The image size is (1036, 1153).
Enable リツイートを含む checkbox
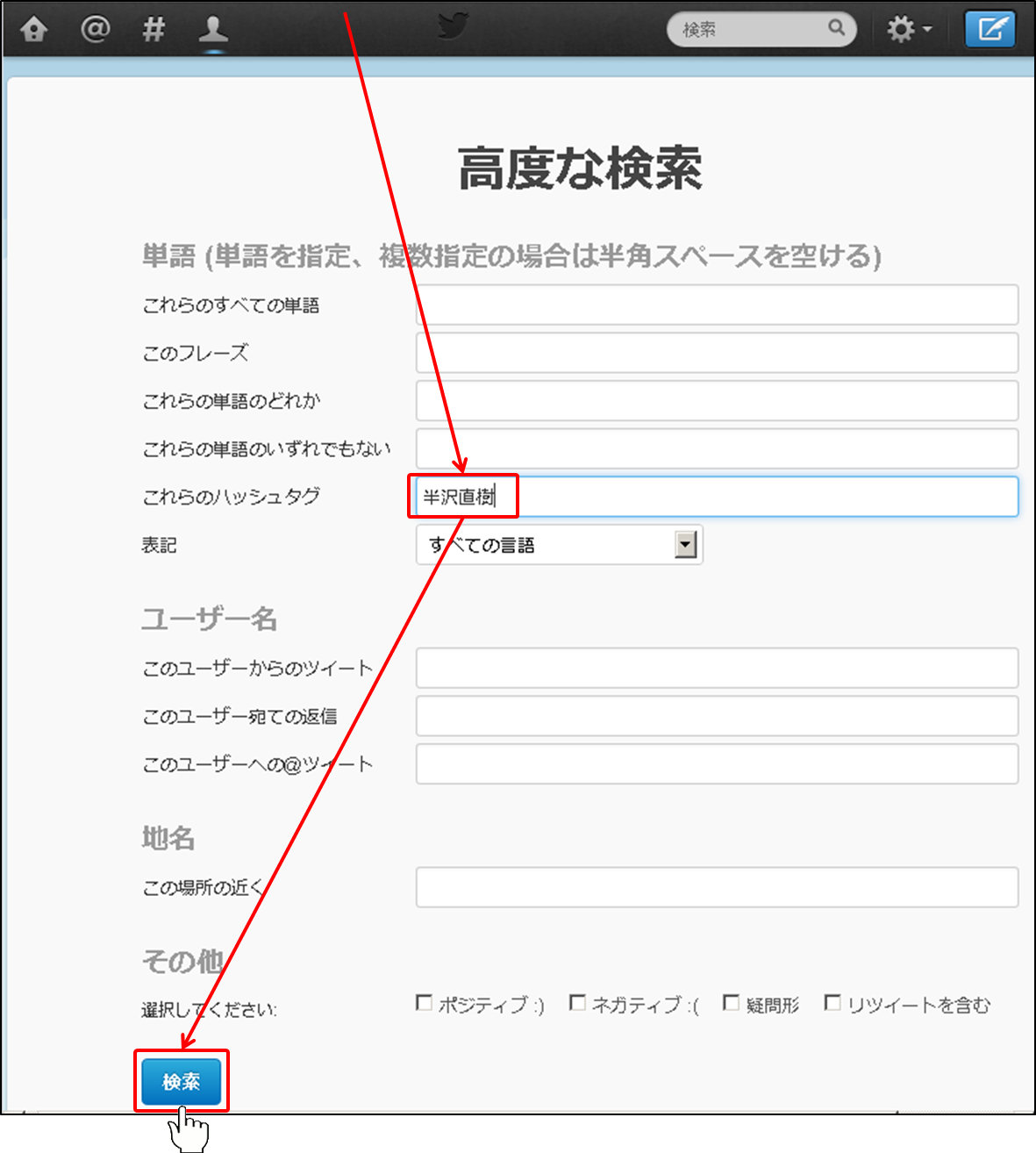click(x=832, y=1002)
